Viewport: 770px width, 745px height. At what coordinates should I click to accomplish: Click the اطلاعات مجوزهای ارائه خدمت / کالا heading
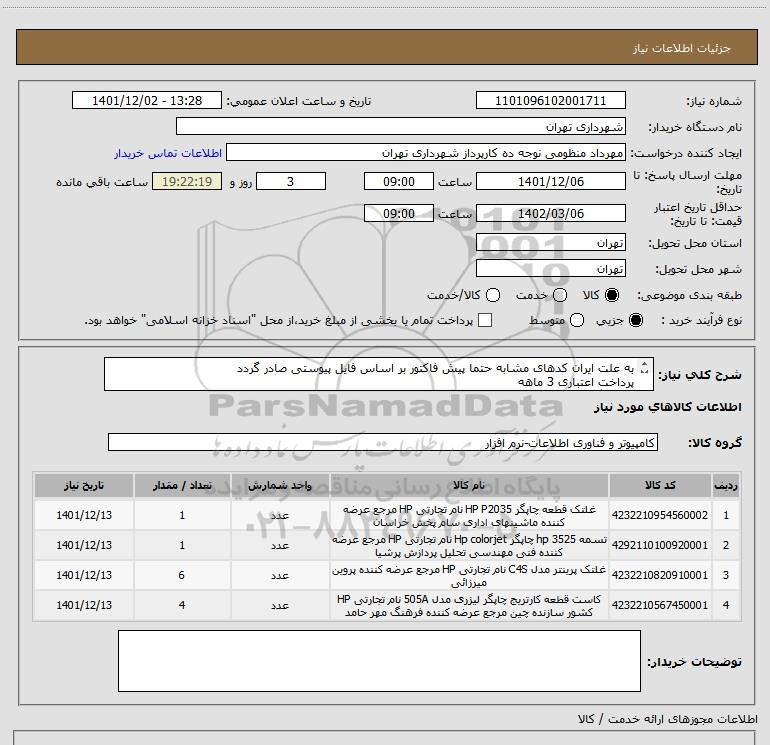668,719
